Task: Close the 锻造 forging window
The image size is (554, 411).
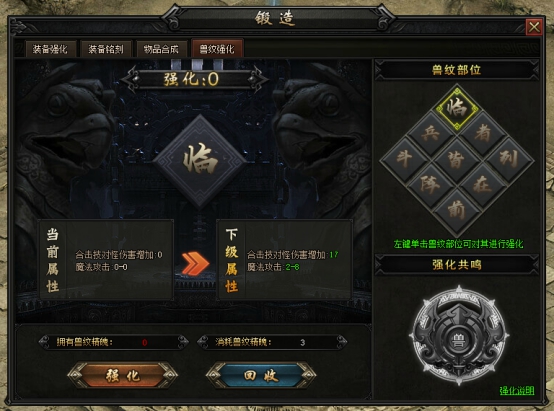Action: pos(534,27)
